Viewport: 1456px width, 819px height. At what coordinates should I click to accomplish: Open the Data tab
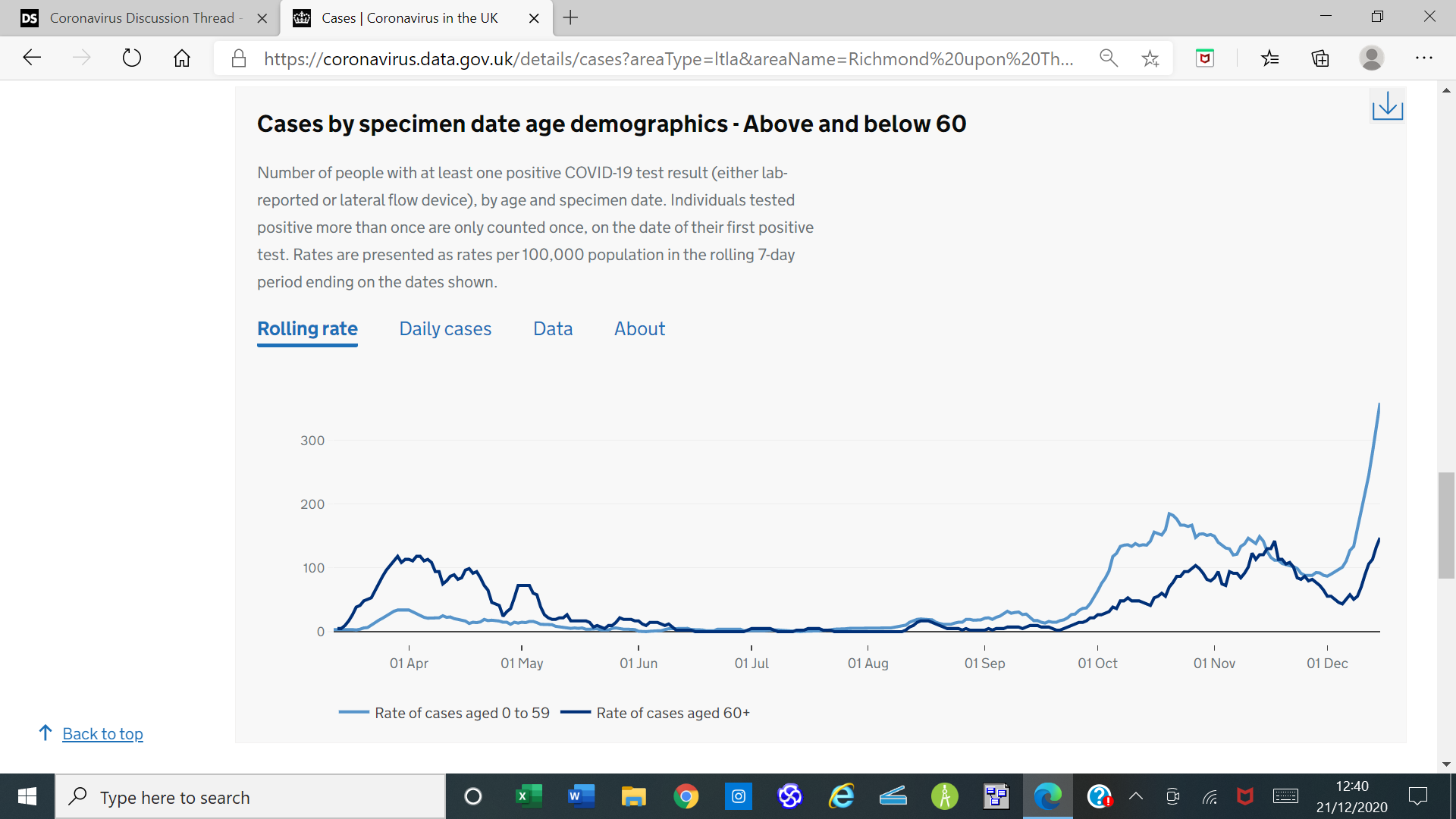[x=553, y=329]
